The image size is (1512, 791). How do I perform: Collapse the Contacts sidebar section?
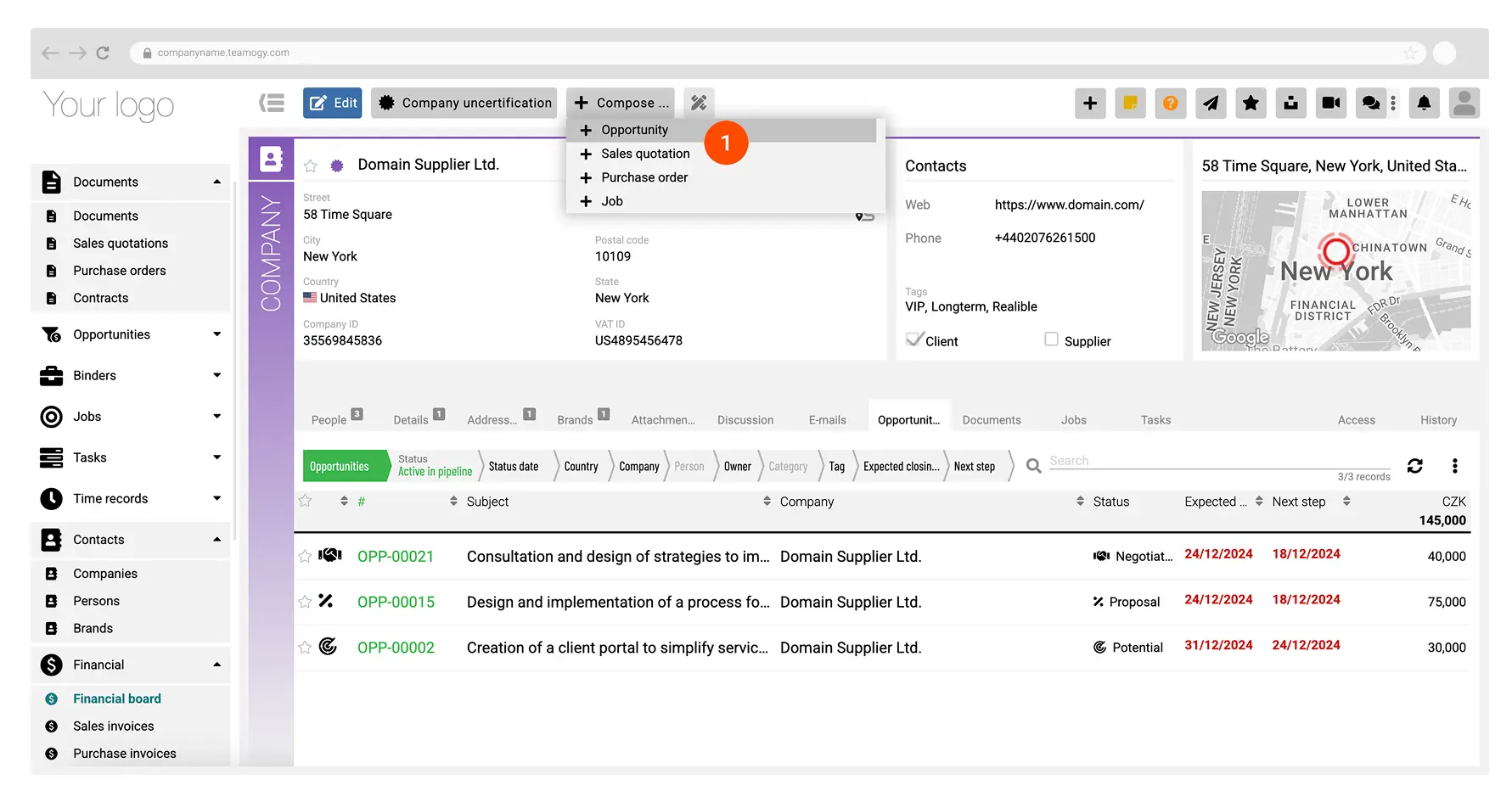coord(216,539)
